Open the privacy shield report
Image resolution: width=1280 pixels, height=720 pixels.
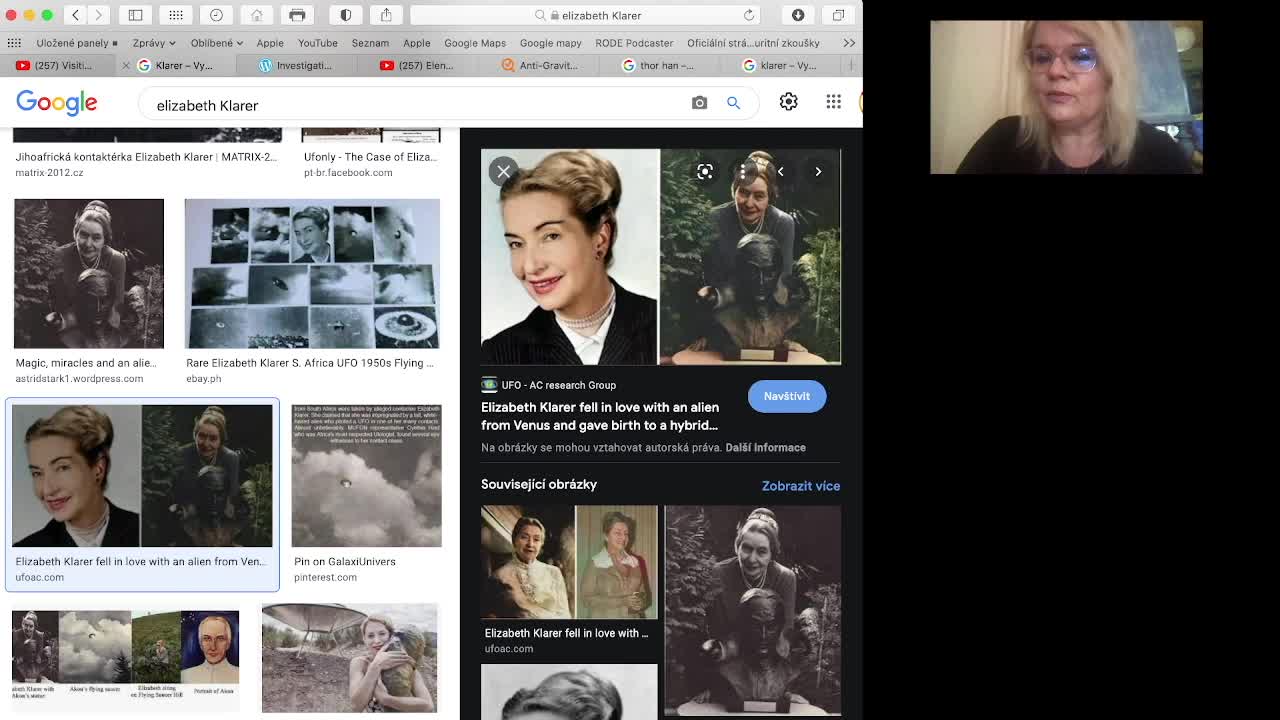pos(345,15)
